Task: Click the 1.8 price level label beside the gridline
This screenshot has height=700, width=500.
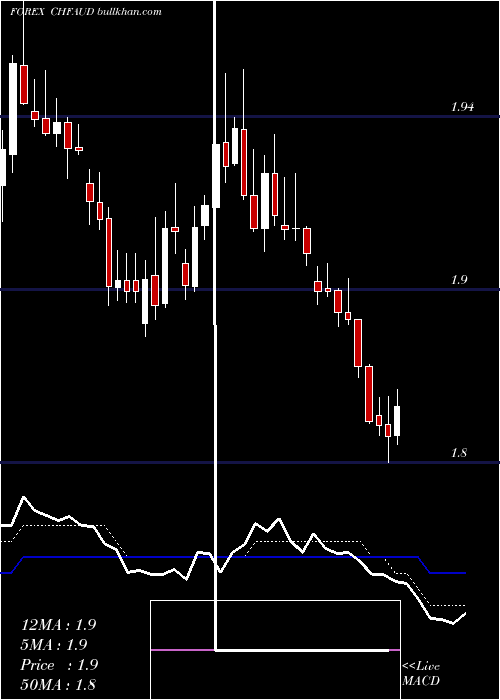Action: pyautogui.click(x=459, y=453)
